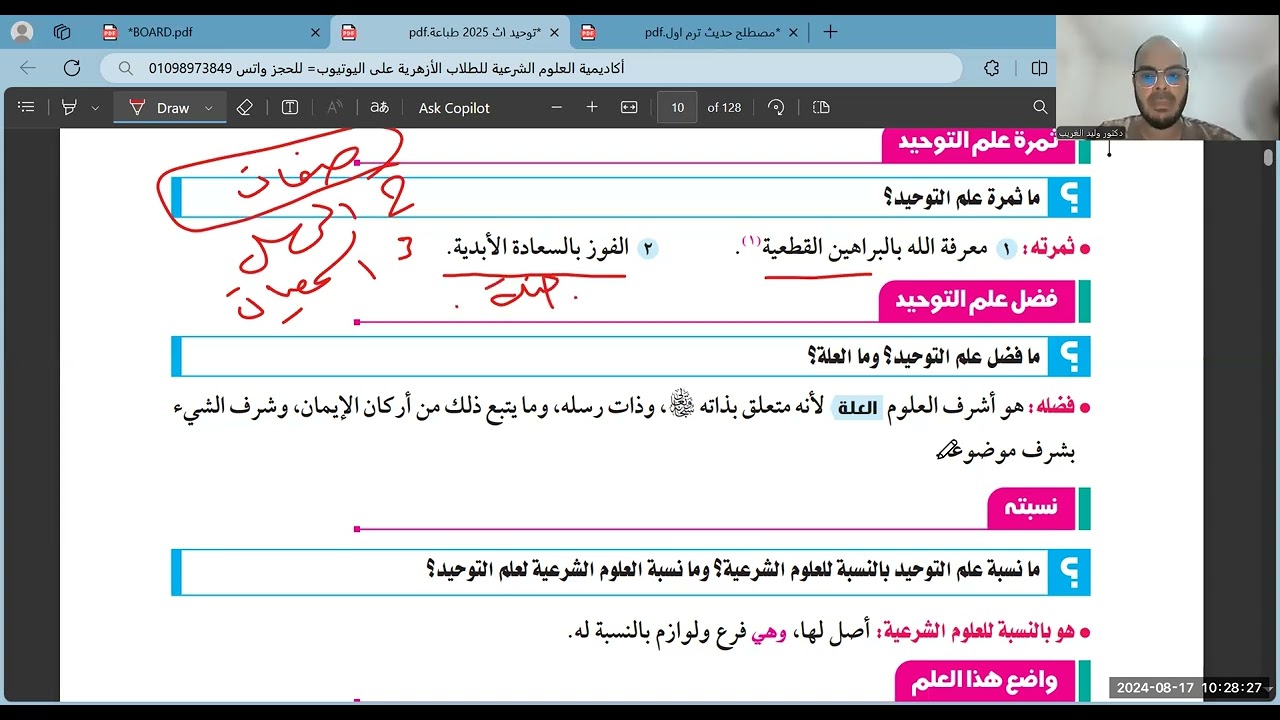The height and width of the screenshot is (720, 1280).
Task: Open a new tab with plus button
Action: [x=830, y=32]
